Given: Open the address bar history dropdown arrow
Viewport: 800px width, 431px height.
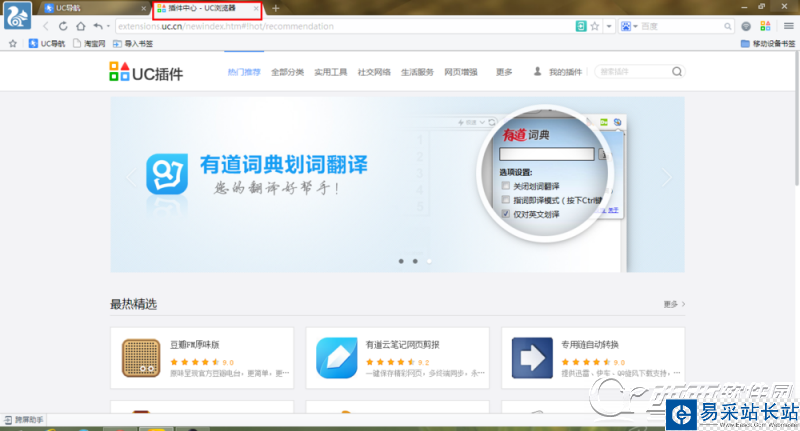Looking at the screenshot, I should (609, 26).
